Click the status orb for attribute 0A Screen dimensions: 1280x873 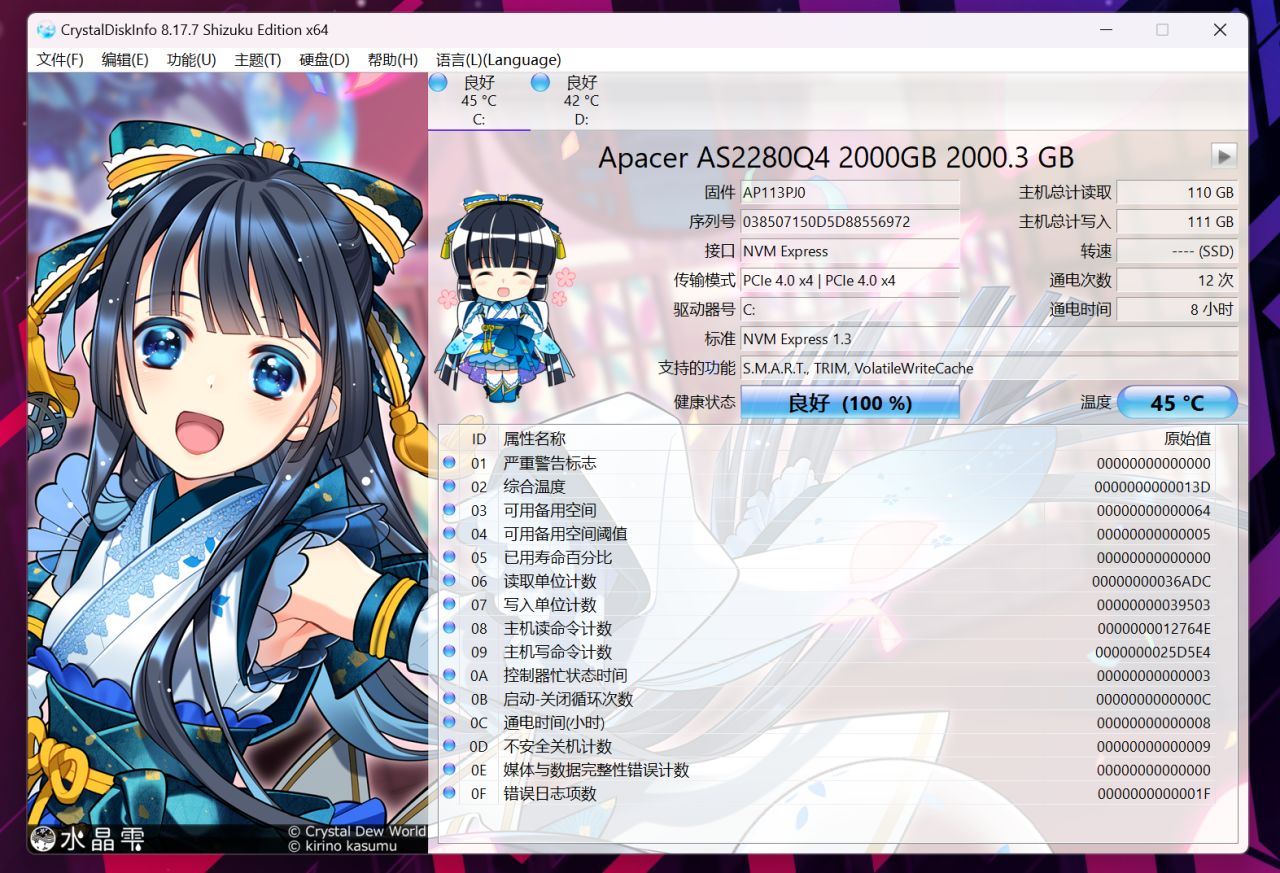point(449,676)
